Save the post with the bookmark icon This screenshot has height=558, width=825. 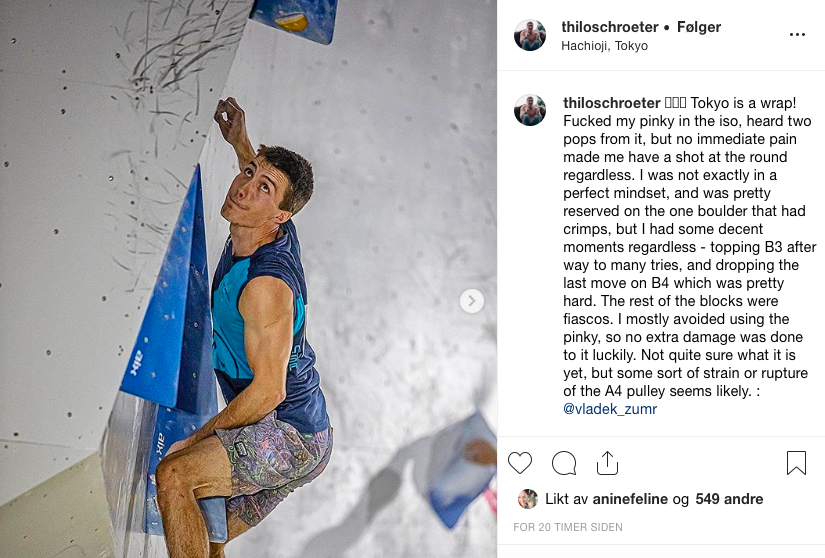point(796,463)
